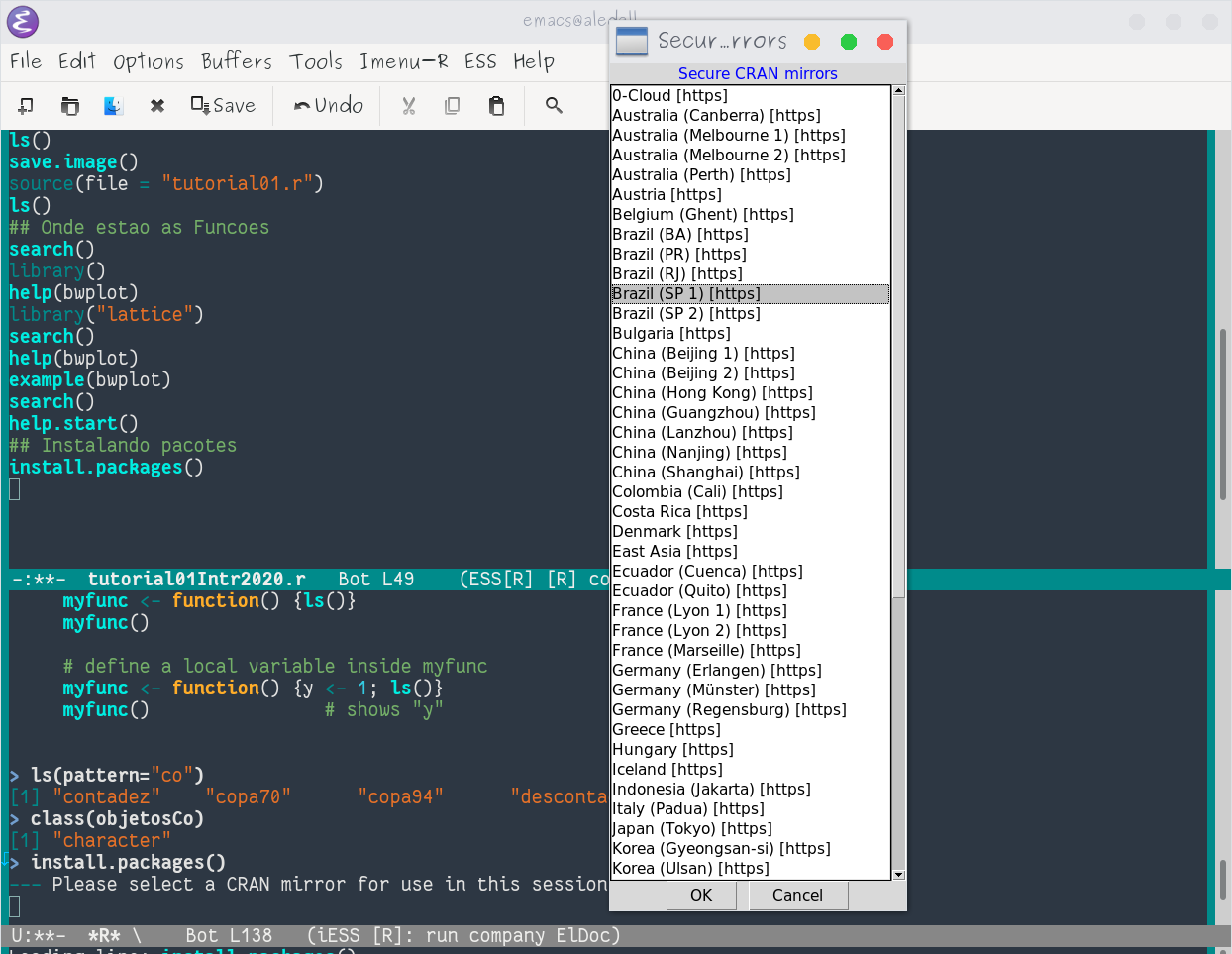This screenshot has height=954, width=1232.
Task: Choose Brazil (SP 2) mirror from list
Action: tap(685, 313)
